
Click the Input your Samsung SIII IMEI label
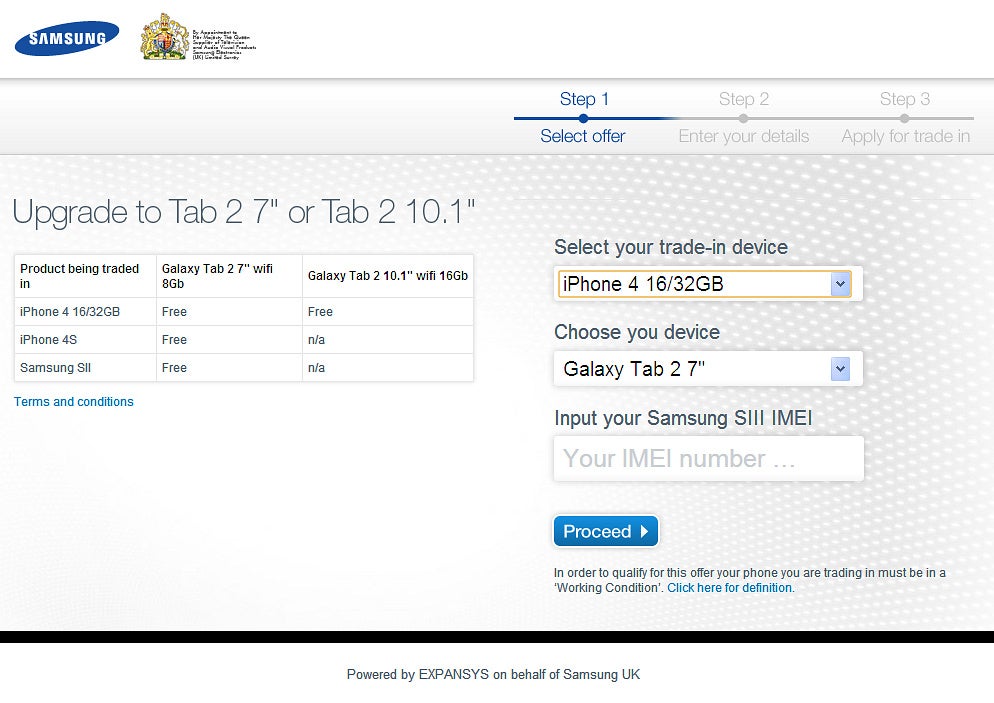[683, 418]
